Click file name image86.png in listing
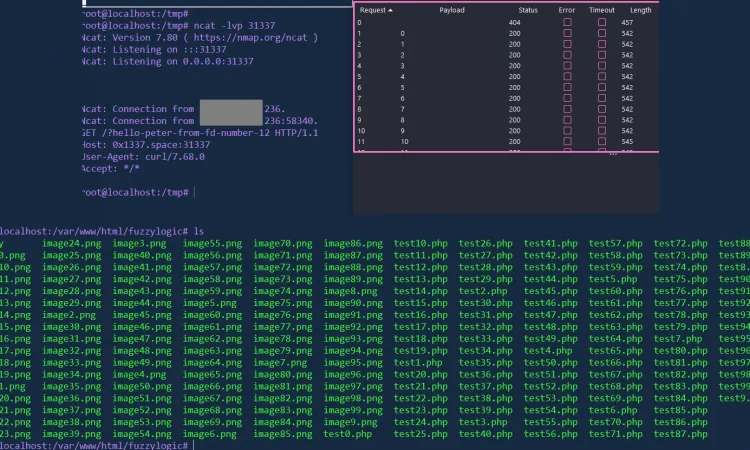The width and height of the screenshot is (750, 450). (353, 243)
